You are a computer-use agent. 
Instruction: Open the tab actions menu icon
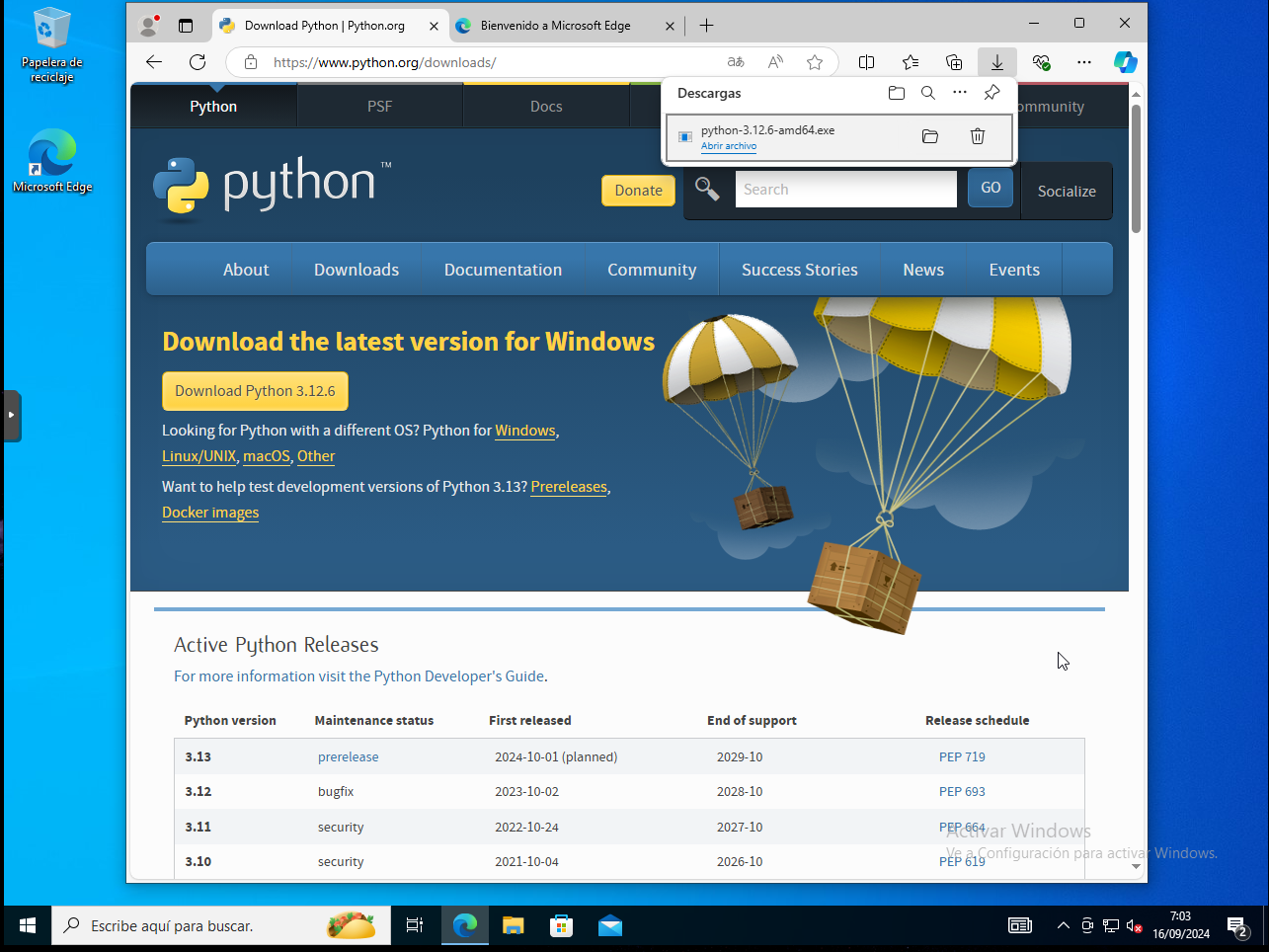pos(186,26)
